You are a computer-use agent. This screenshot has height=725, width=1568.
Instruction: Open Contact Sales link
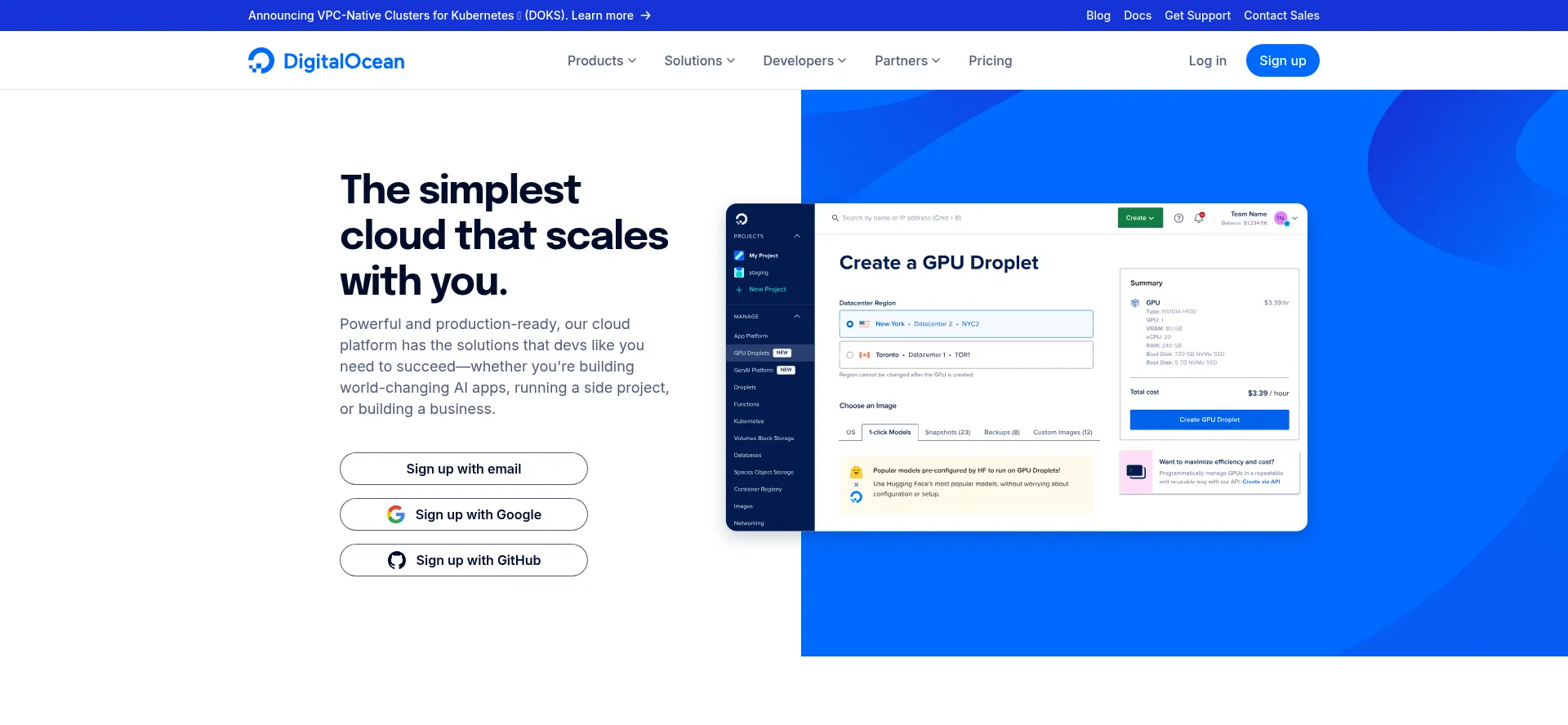click(x=1281, y=16)
